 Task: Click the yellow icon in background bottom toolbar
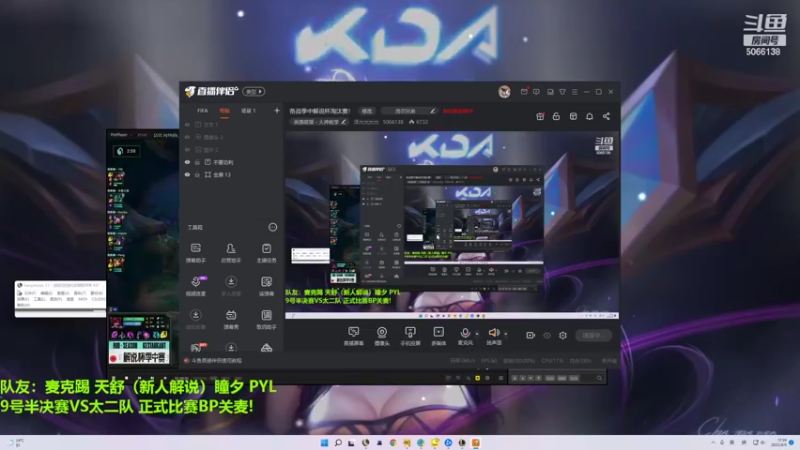coord(478,378)
